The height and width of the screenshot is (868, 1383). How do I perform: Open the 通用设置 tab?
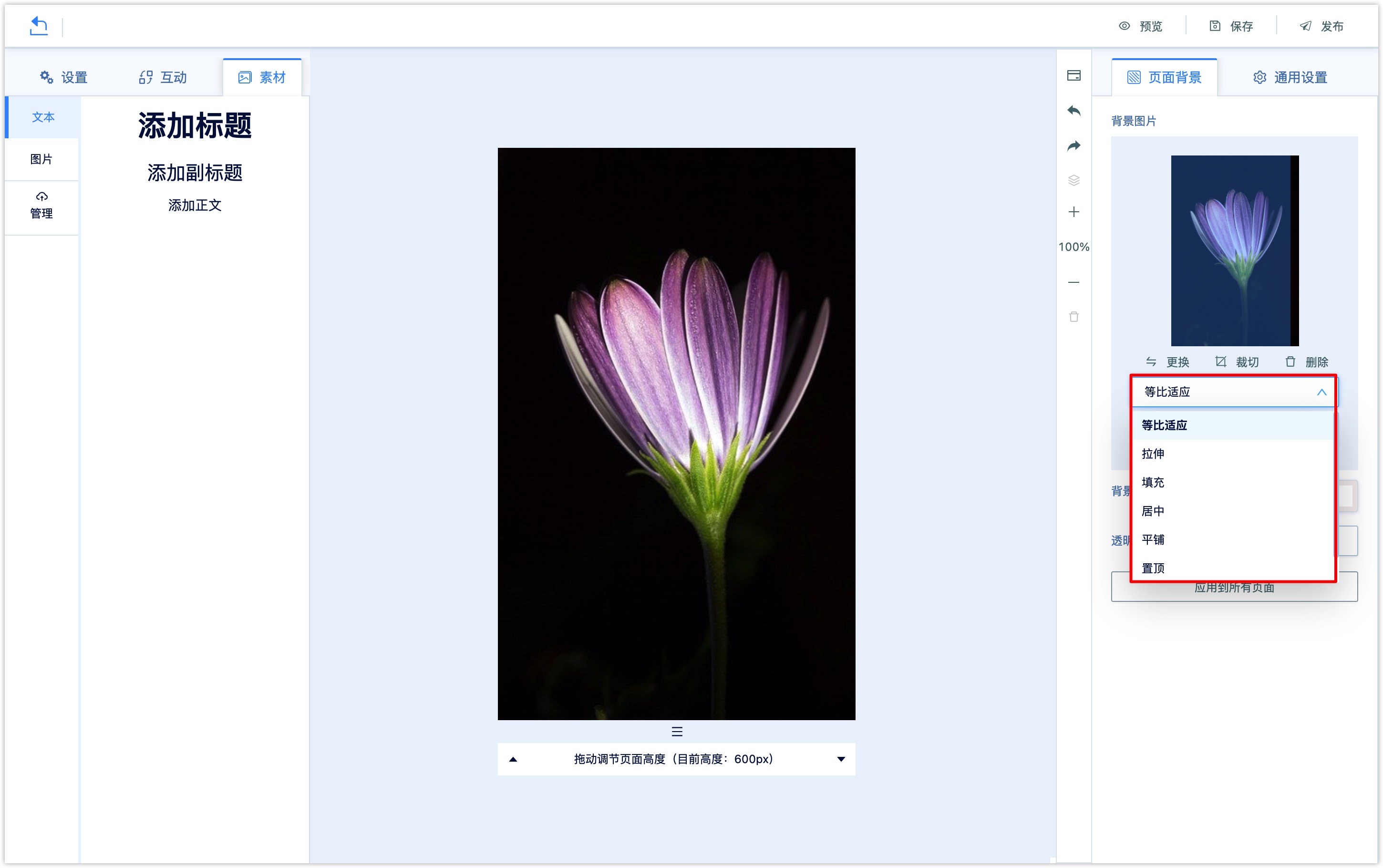tap(1290, 77)
